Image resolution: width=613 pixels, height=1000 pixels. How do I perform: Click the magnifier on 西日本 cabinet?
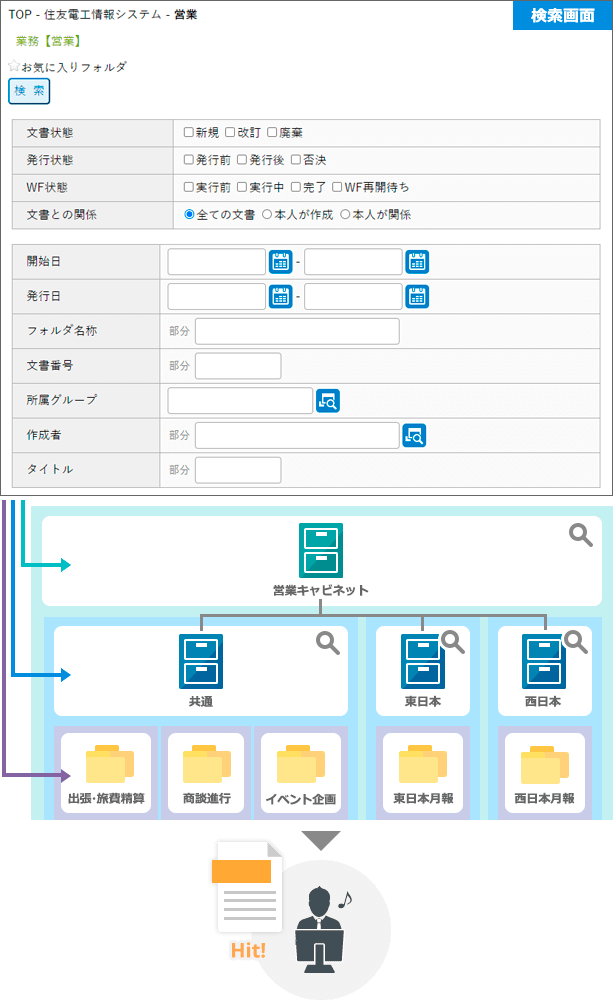(575, 642)
